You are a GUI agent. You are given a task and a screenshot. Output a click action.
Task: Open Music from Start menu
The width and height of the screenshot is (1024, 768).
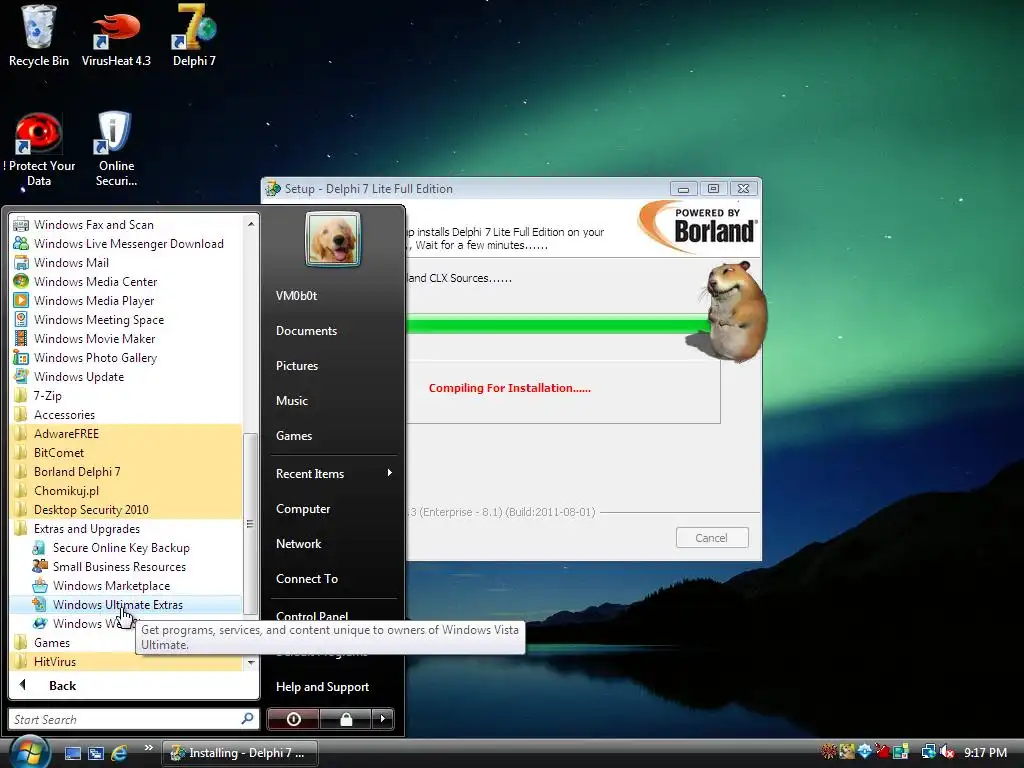click(333, 400)
